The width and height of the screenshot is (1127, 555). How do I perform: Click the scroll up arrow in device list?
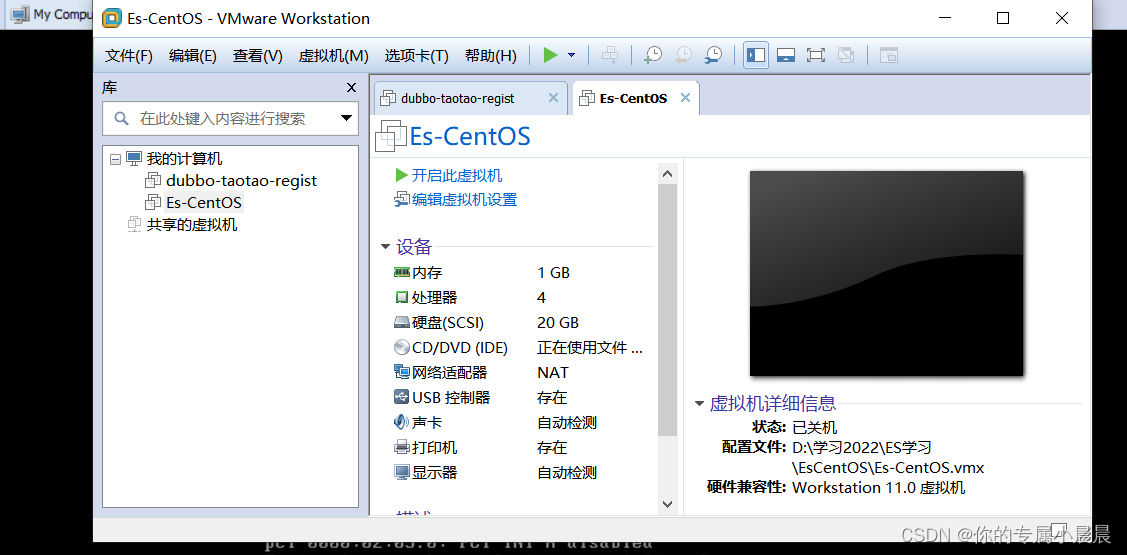point(667,174)
